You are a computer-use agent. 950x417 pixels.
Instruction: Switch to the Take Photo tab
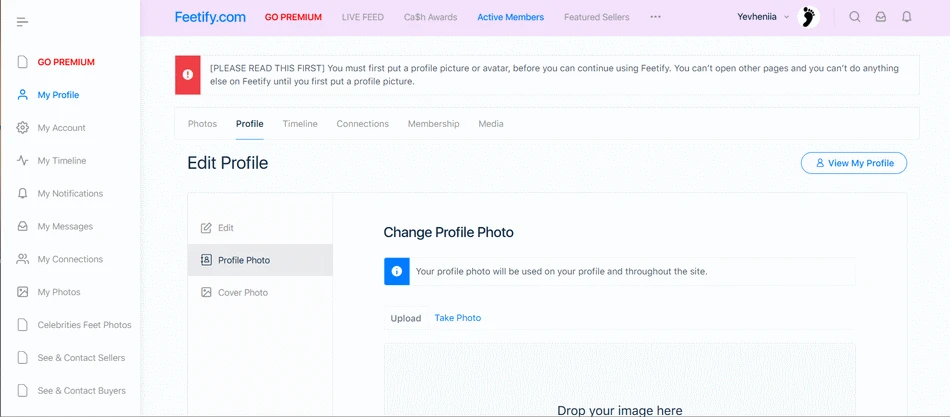pyautogui.click(x=457, y=318)
